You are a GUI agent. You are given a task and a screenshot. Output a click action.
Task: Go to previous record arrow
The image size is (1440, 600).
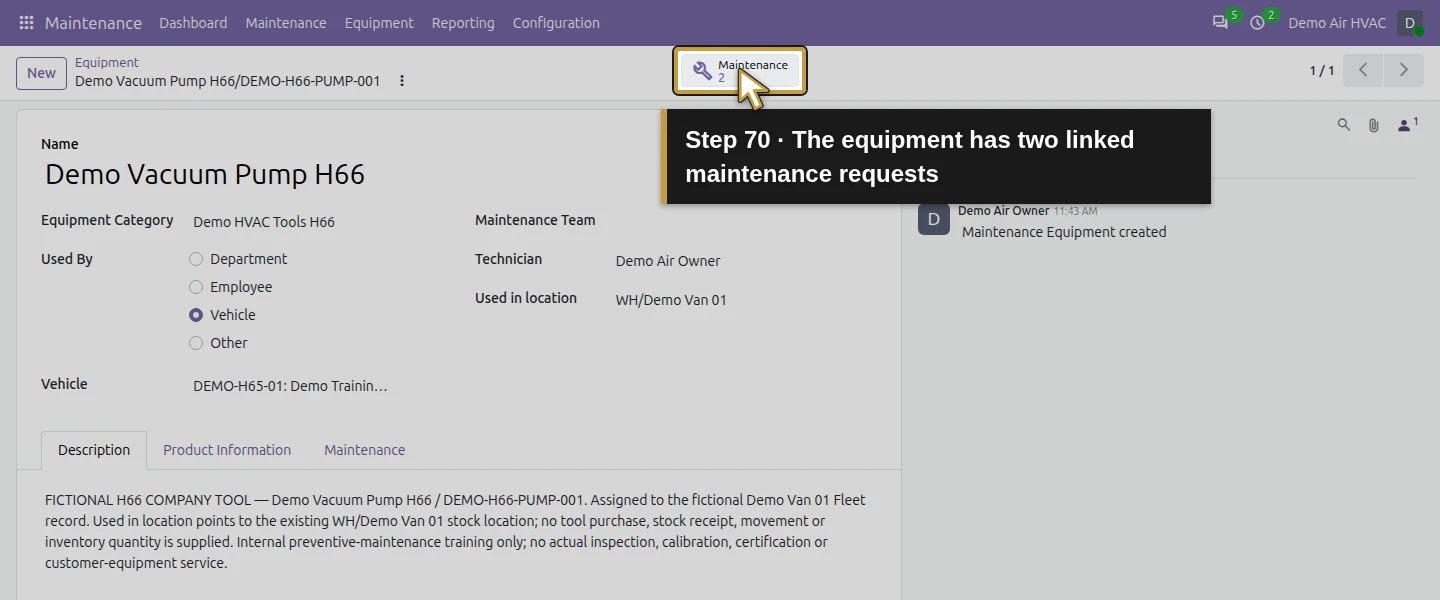[1363, 70]
